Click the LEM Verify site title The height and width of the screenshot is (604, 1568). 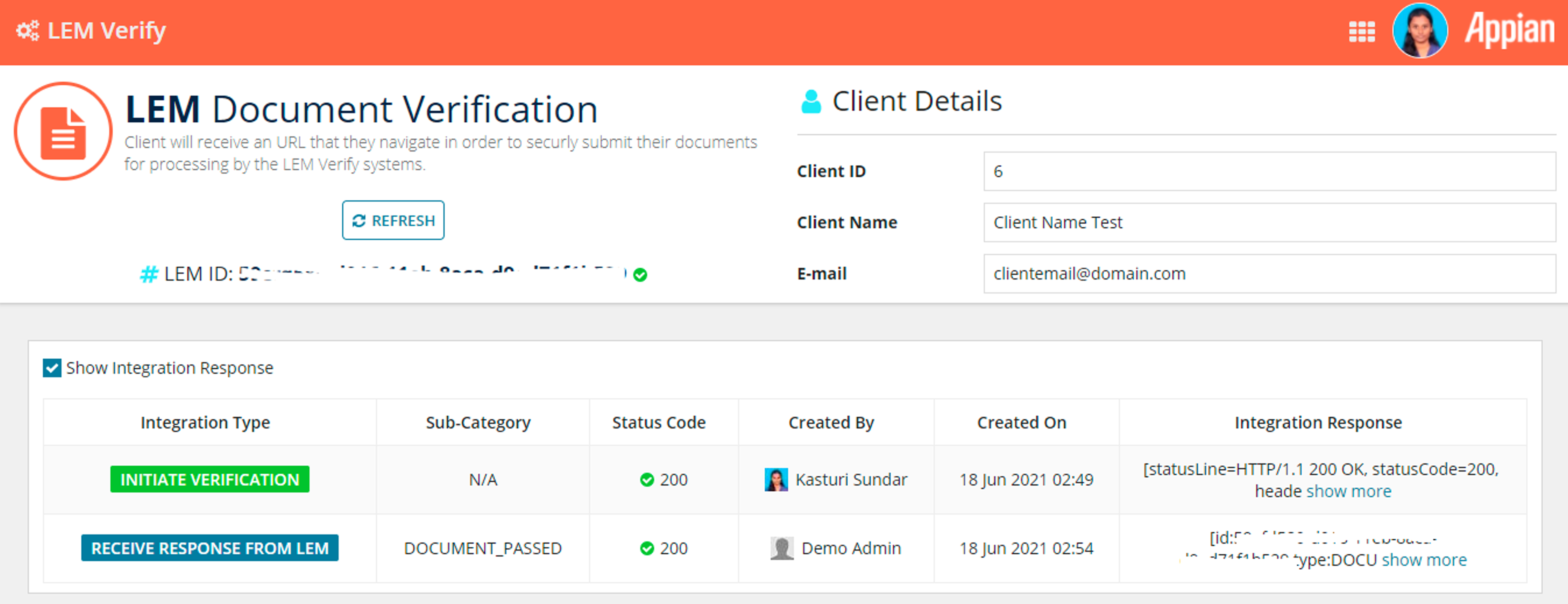pyautogui.click(x=107, y=31)
